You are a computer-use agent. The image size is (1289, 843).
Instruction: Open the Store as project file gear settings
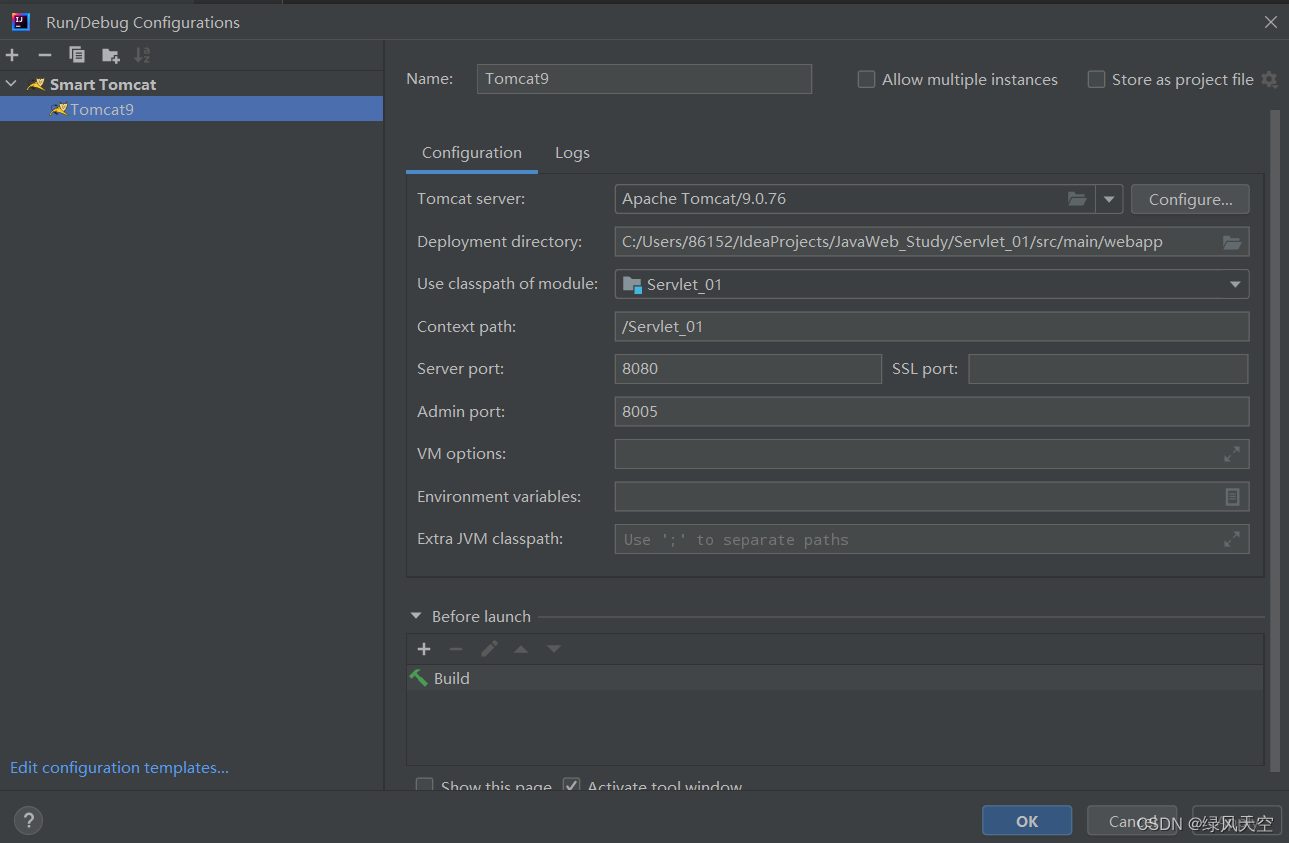(x=1269, y=80)
